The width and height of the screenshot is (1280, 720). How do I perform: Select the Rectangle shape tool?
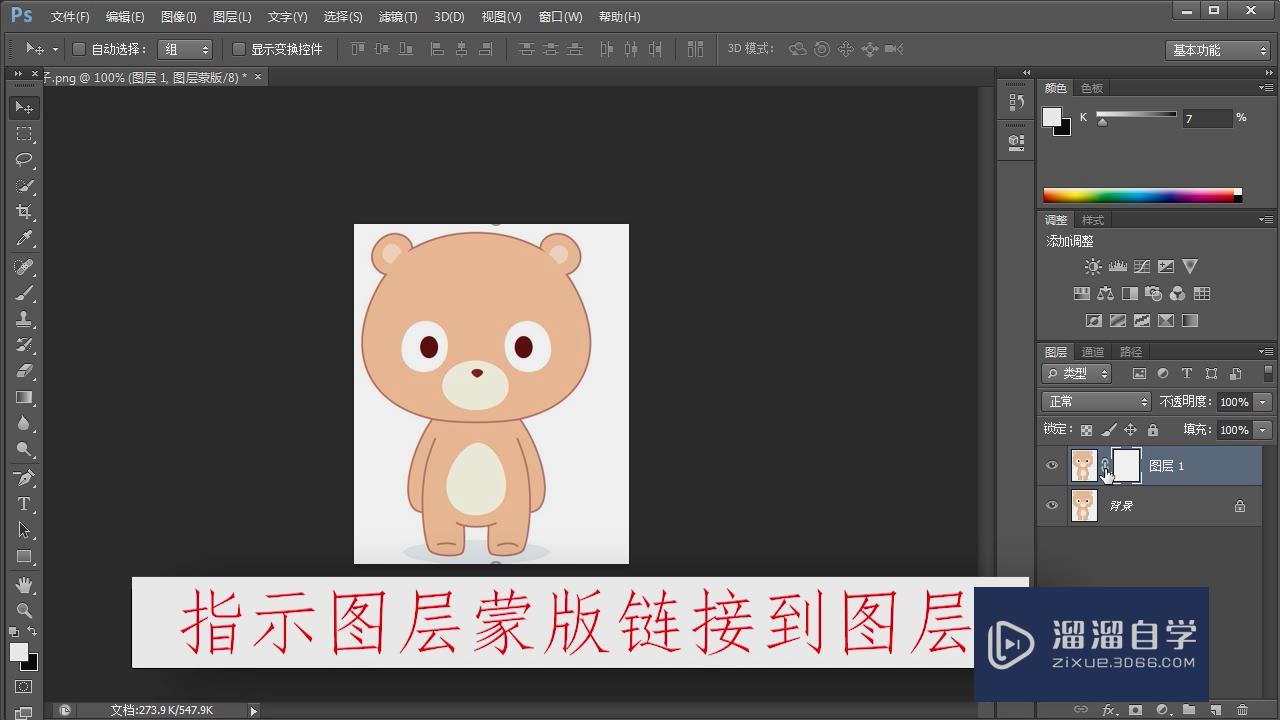(24, 556)
